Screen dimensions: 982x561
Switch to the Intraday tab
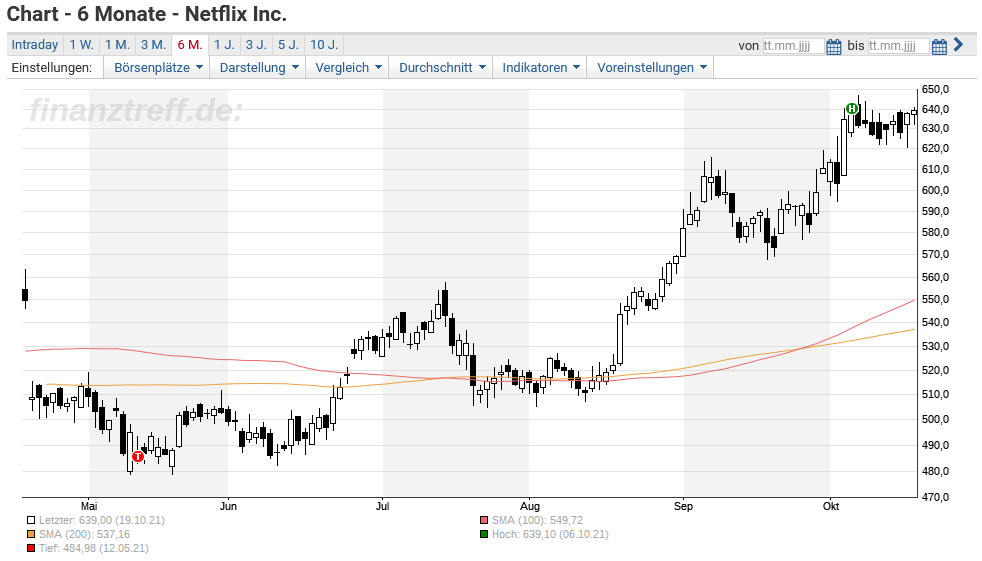click(x=34, y=44)
